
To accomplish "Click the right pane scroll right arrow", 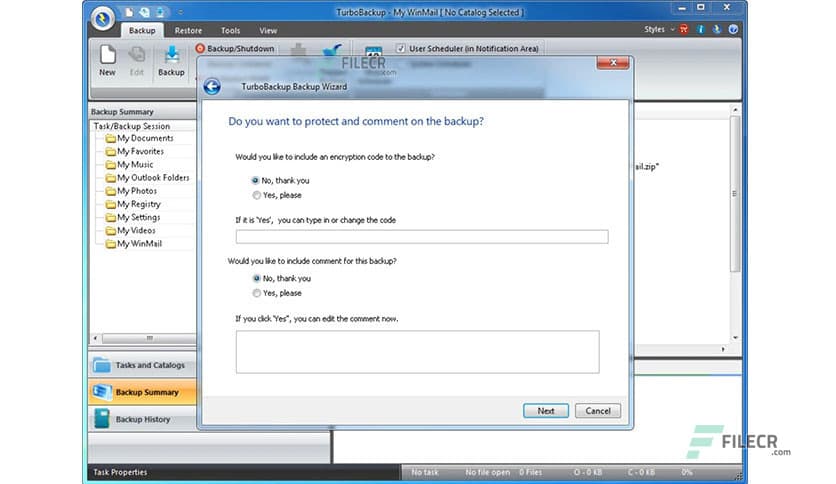I will [x=723, y=349].
